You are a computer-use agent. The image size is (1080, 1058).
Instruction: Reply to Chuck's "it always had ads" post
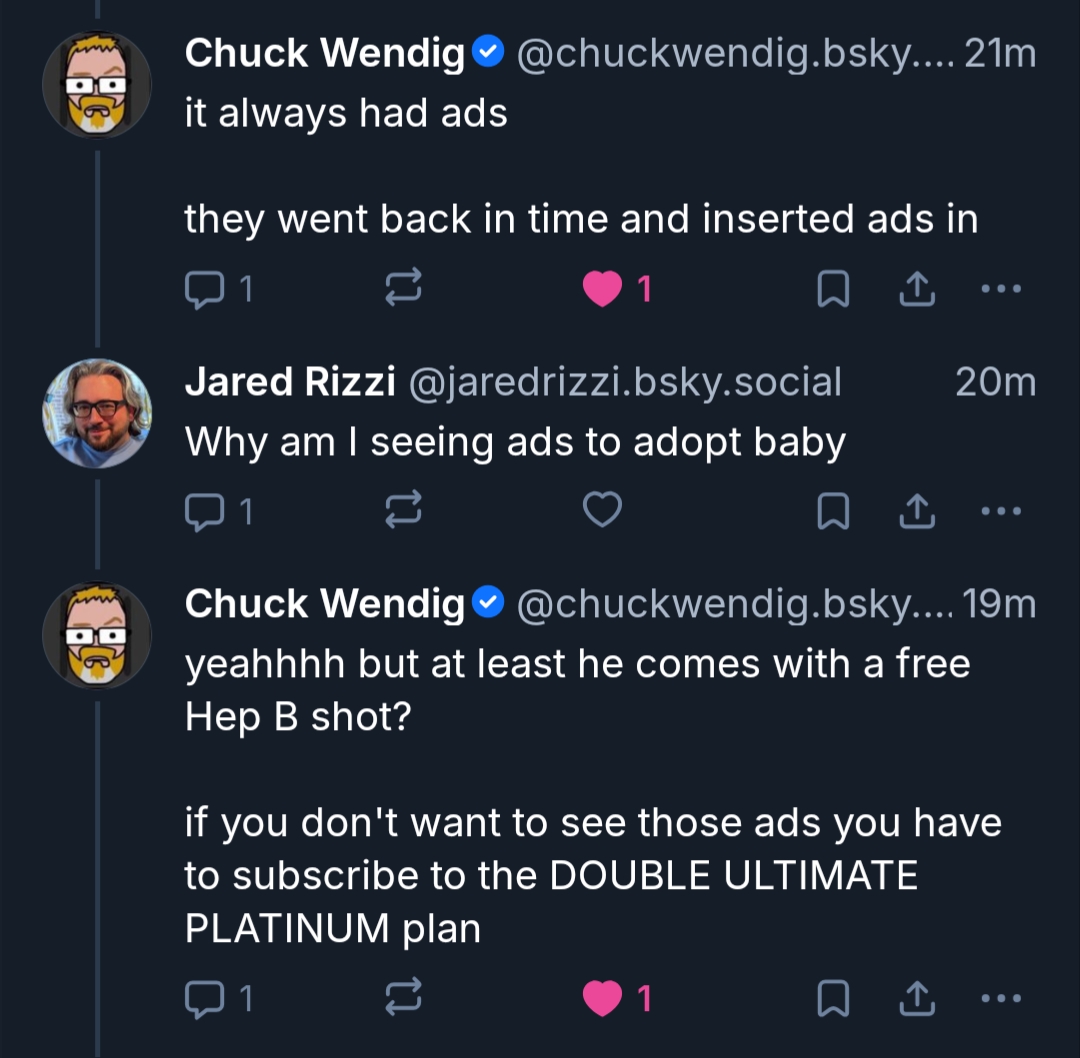(206, 289)
